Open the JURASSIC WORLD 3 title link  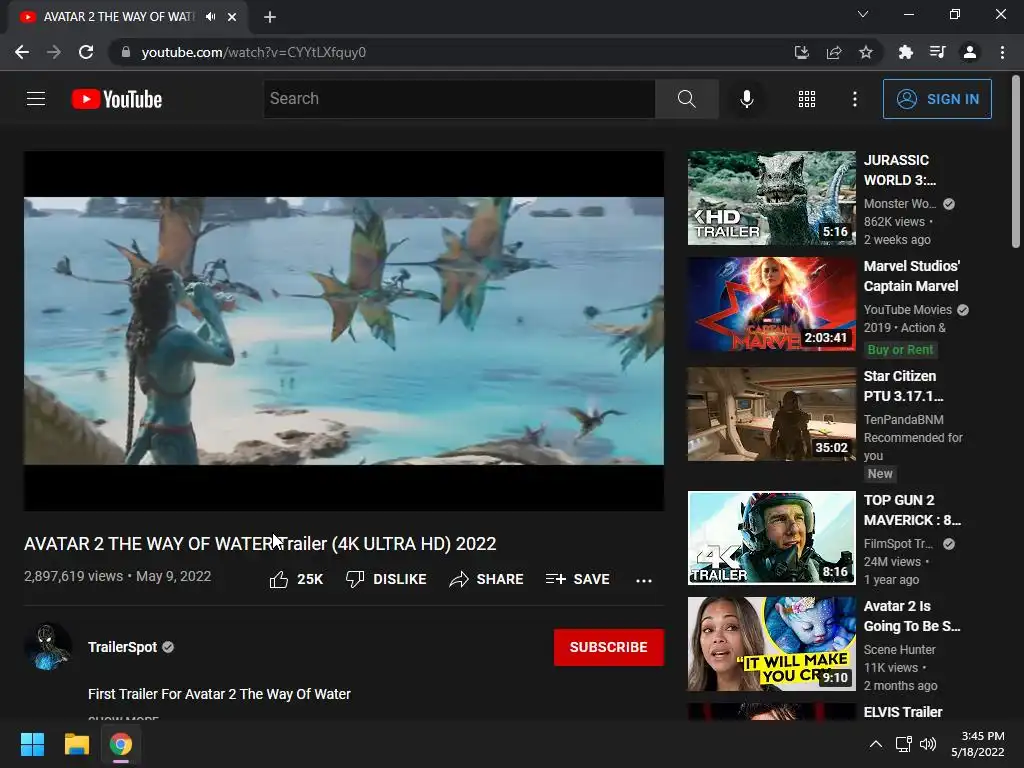coord(900,170)
